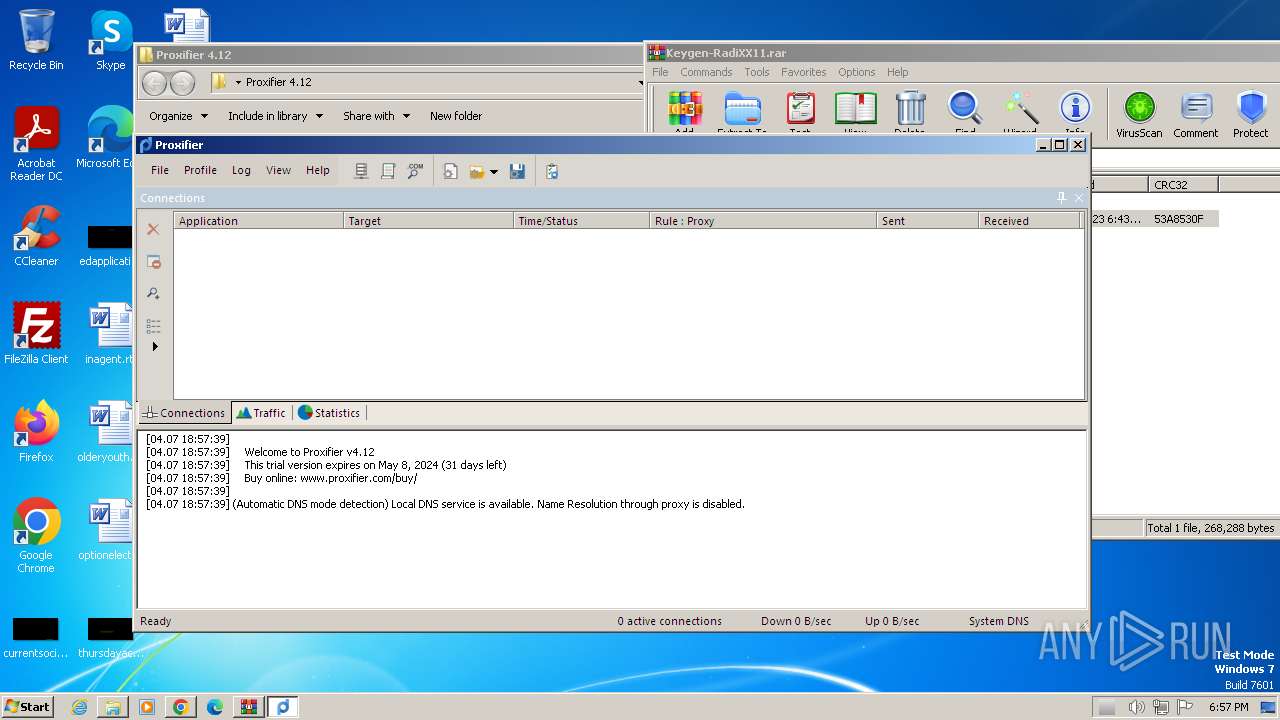This screenshot has width=1280, height=720.
Task: Open WinRAR Options menu
Action: 856,72
